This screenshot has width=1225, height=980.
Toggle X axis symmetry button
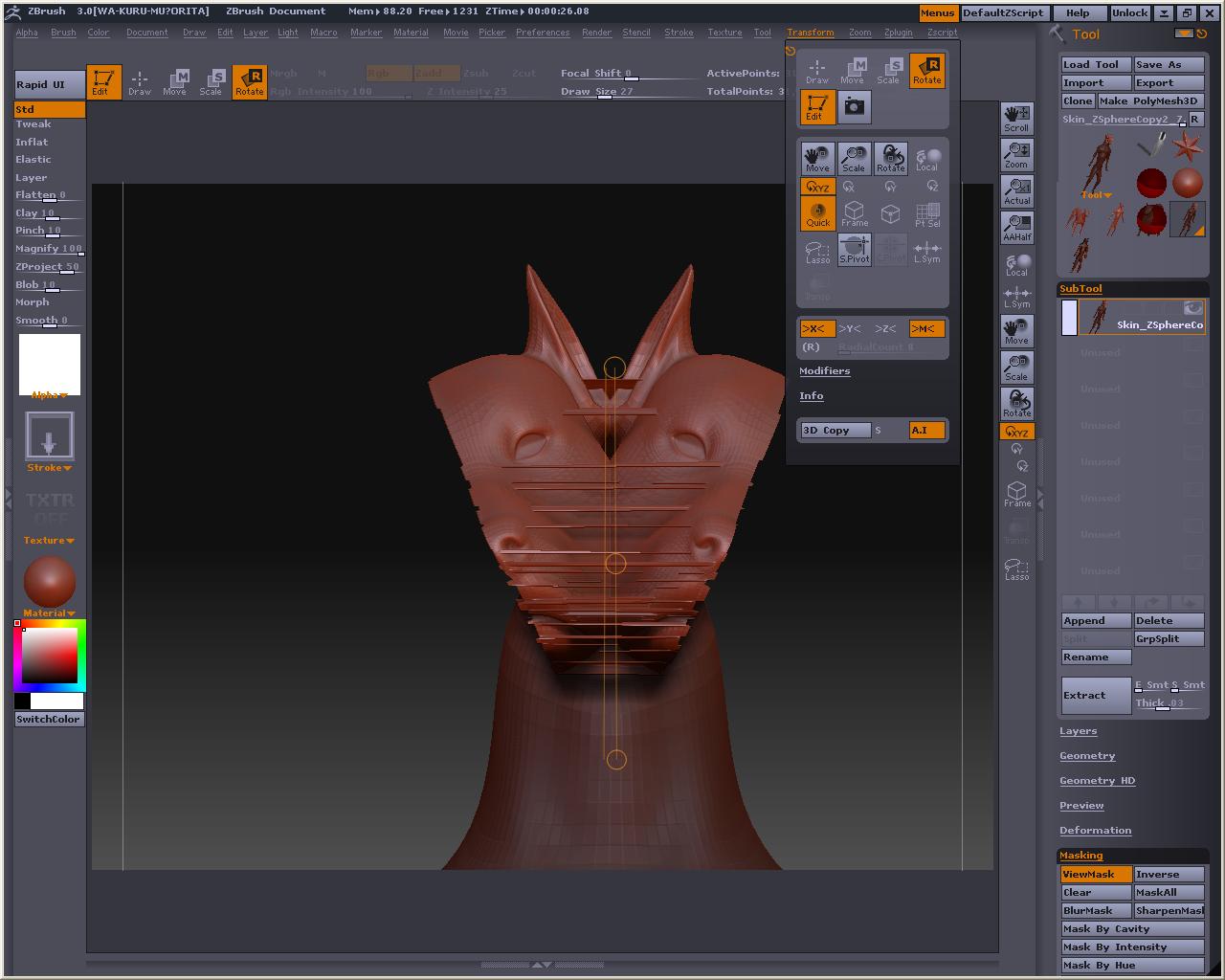(816, 328)
